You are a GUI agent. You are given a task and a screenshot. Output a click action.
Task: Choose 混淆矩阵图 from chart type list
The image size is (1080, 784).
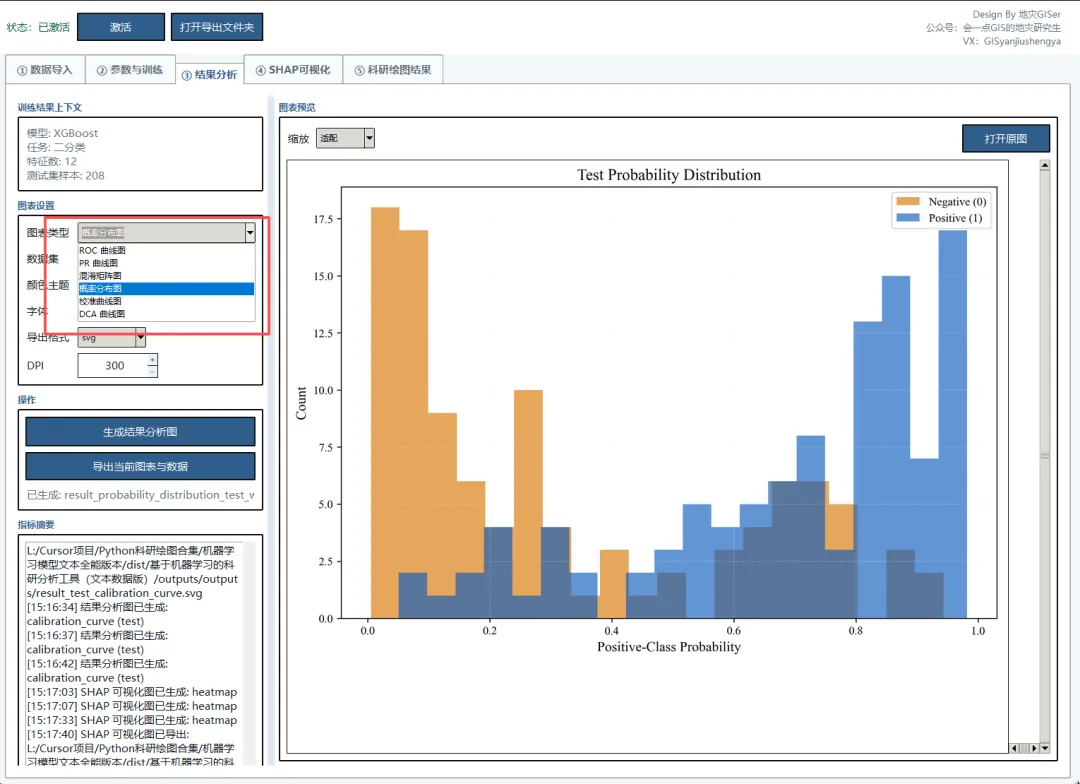(166, 276)
